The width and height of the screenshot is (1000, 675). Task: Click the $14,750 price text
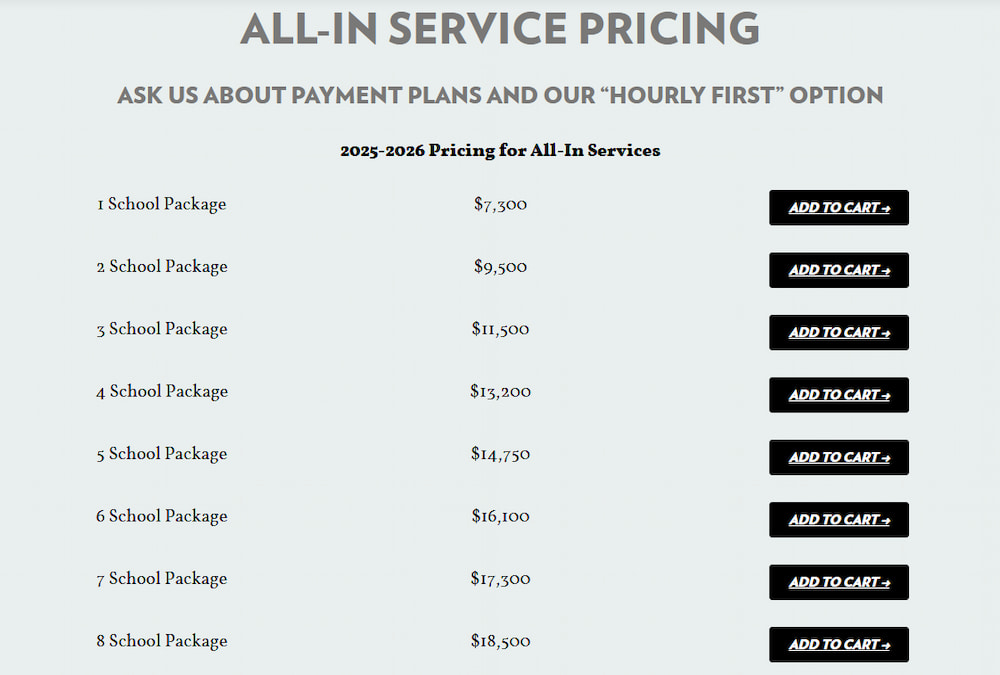pos(502,454)
